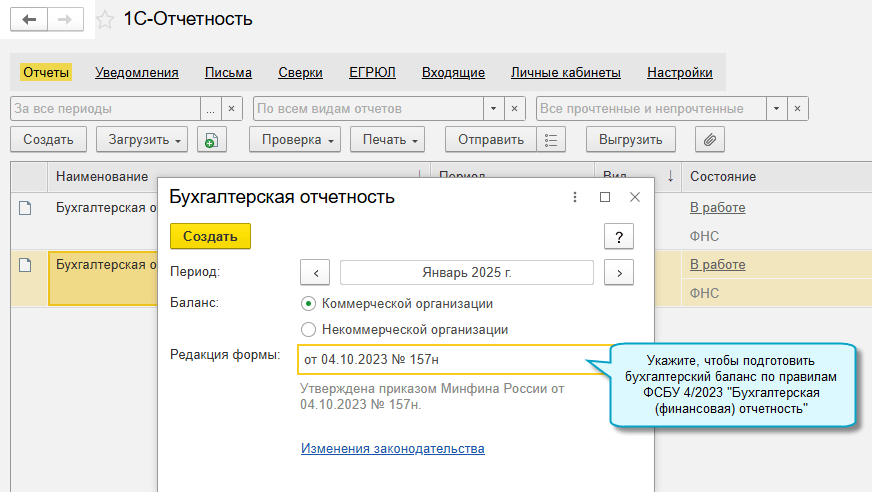Expand the report types dropdown arrow
Image resolution: width=872 pixels, height=492 pixels.
pyautogui.click(x=493, y=108)
